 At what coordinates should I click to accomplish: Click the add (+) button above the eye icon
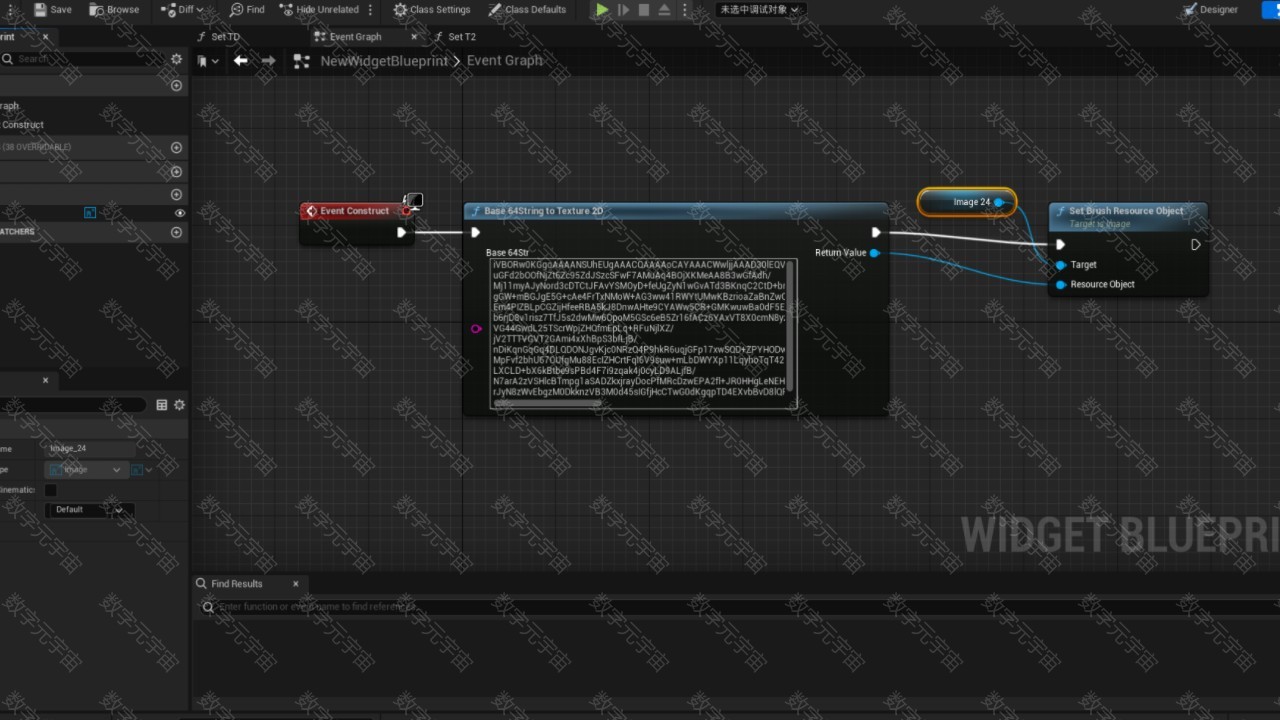(x=176, y=194)
